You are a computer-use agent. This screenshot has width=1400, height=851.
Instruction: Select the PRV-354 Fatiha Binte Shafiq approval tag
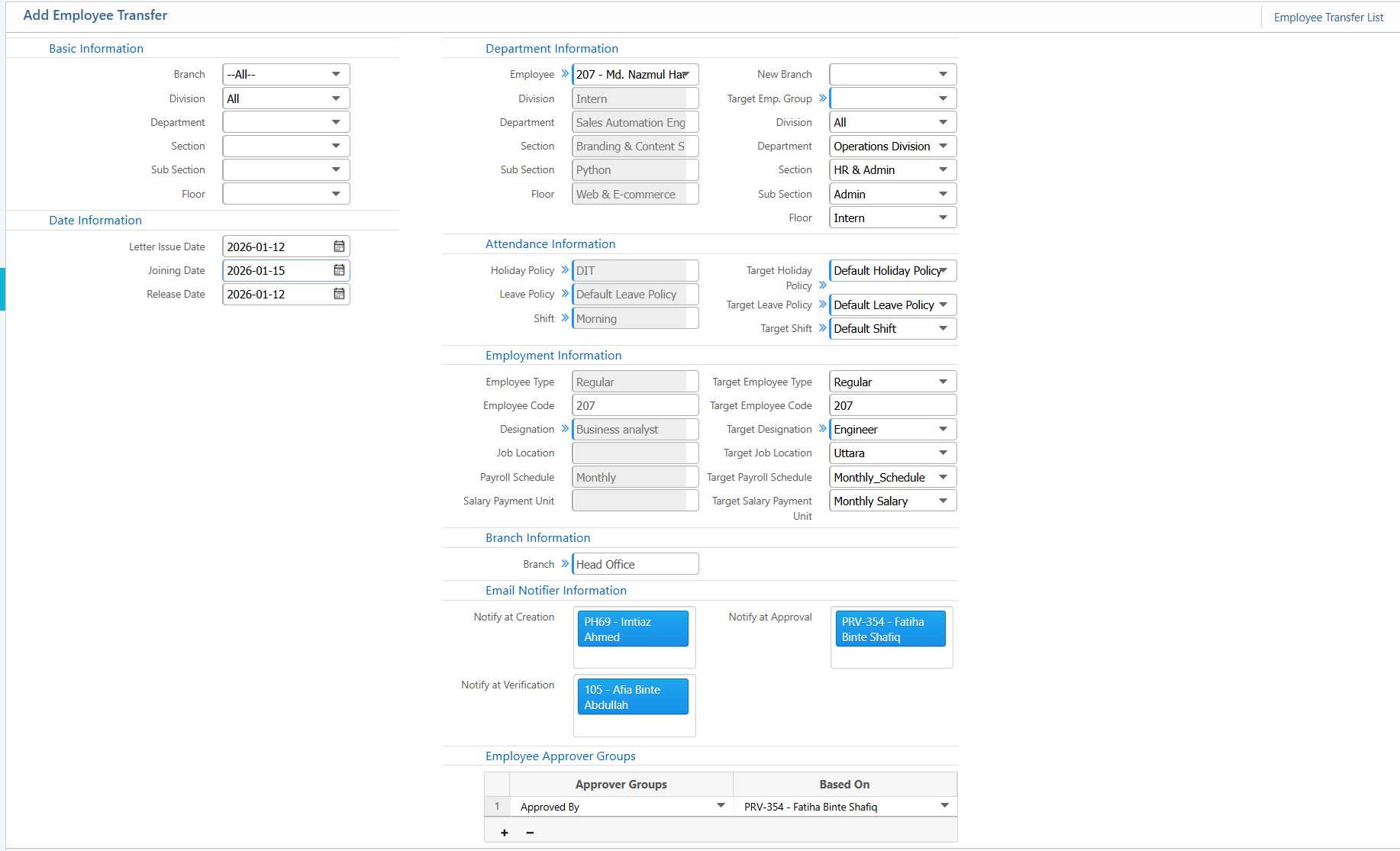[x=890, y=629]
